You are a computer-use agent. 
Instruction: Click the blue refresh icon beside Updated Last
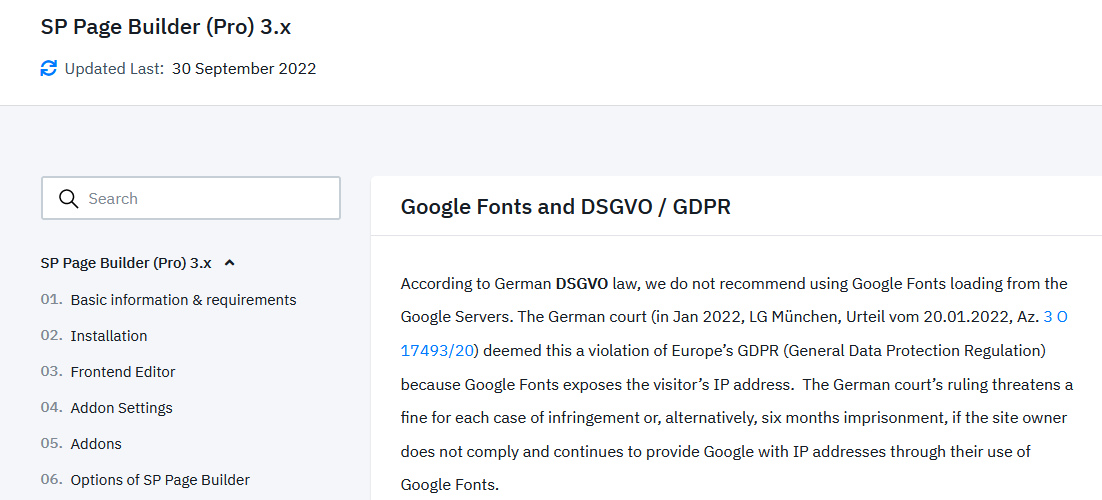[49, 69]
